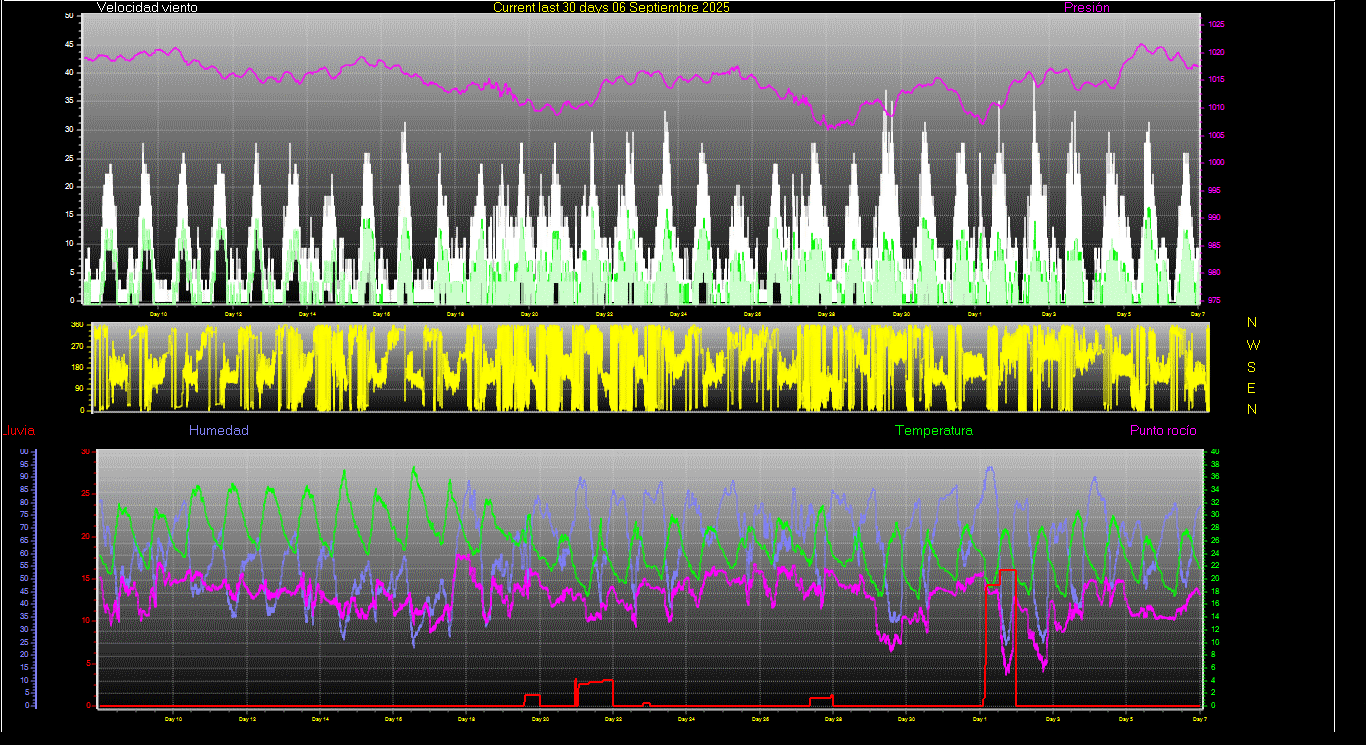
Task: Click the red 'lluvia' rain label
Action: [20, 431]
